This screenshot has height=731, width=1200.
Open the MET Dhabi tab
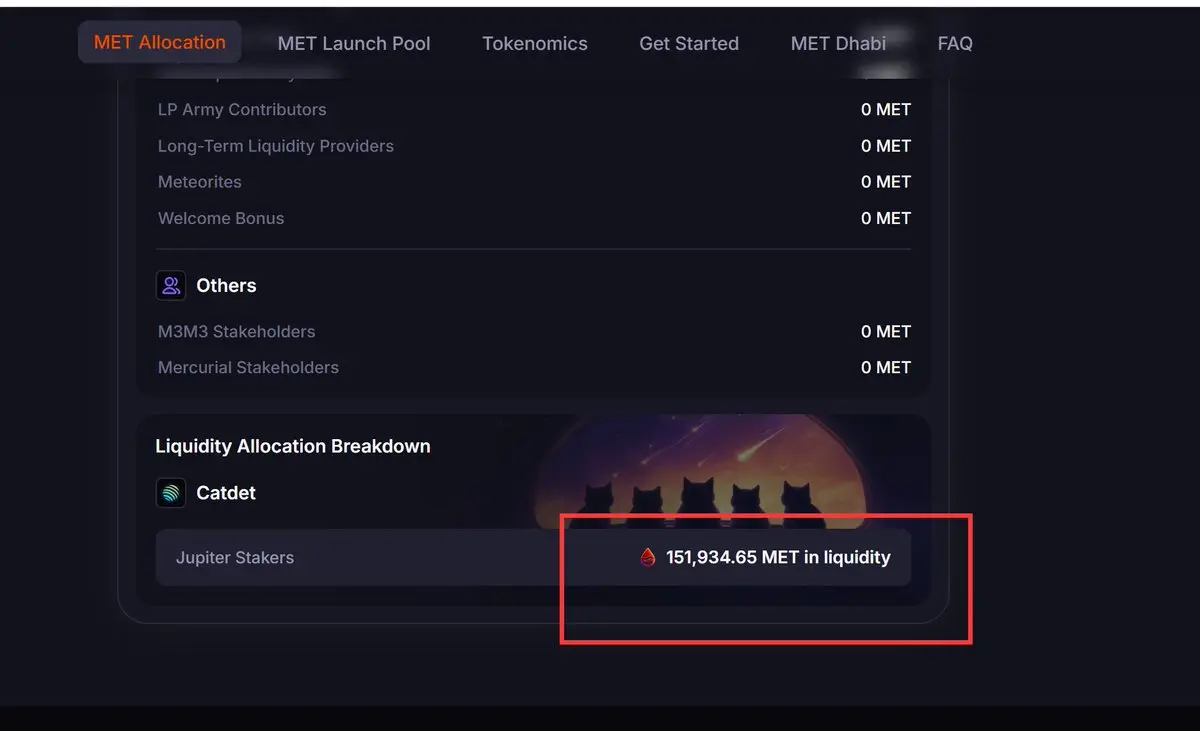[x=838, y=44]
